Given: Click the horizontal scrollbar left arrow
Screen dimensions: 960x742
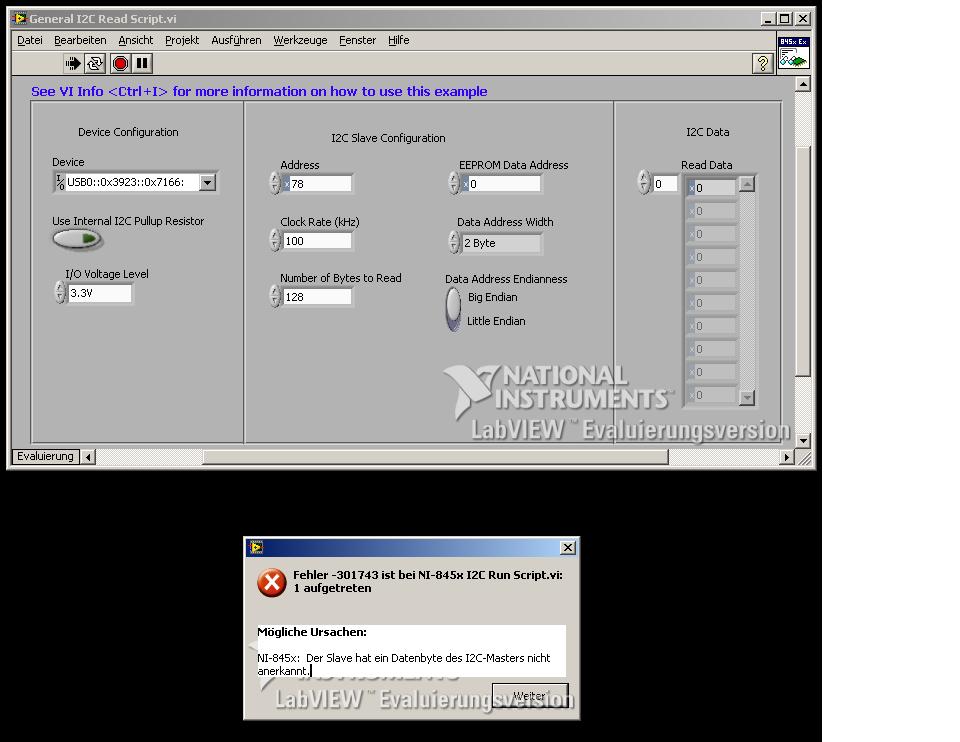Looking at the screenshot, I should click(89, 457).
